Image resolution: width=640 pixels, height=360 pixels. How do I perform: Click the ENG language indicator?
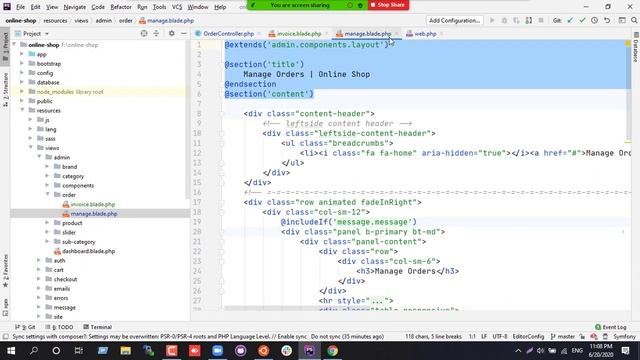click(x=577, y=351)
